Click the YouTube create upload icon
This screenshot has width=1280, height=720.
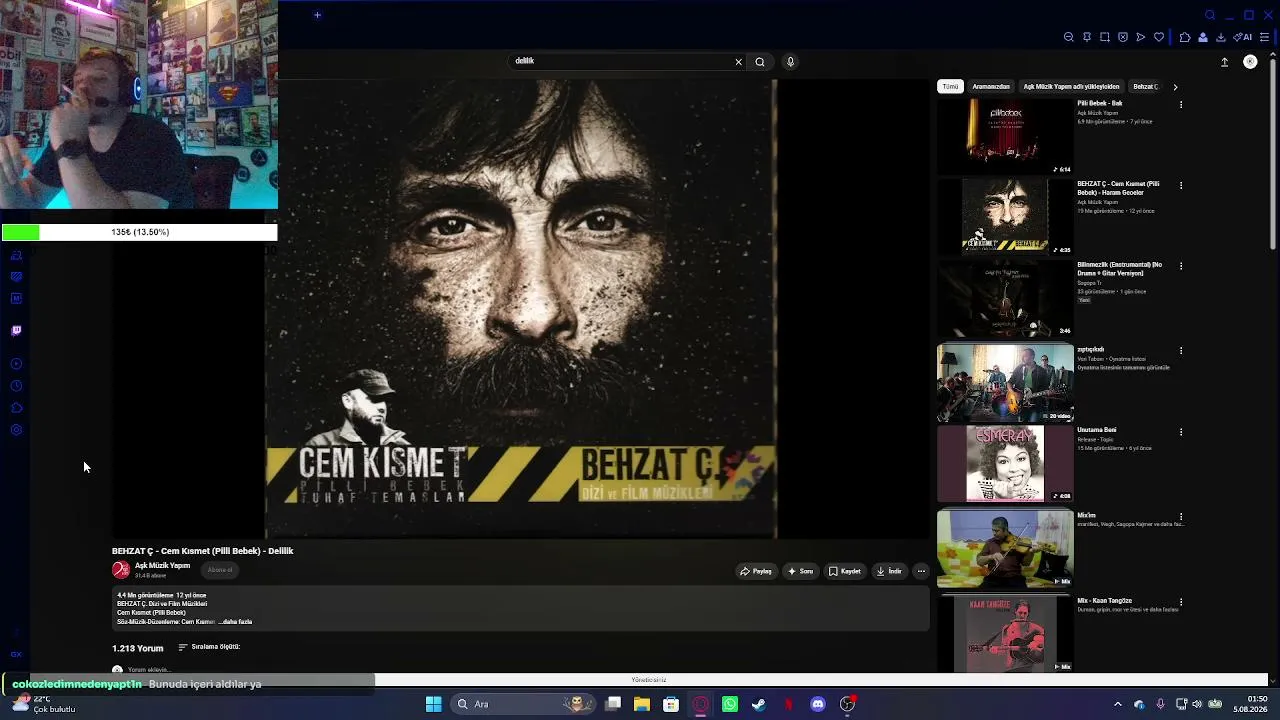[1224, 62]
